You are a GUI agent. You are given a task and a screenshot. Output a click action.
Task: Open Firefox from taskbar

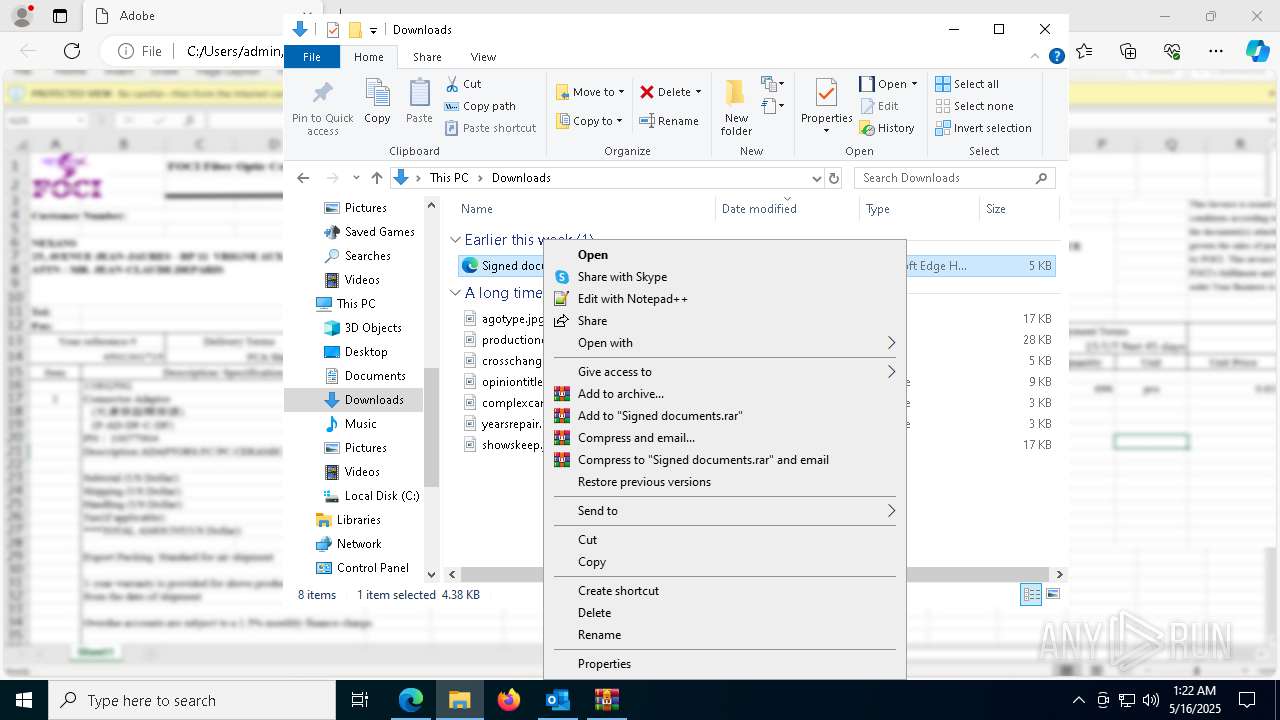[509, 700]
